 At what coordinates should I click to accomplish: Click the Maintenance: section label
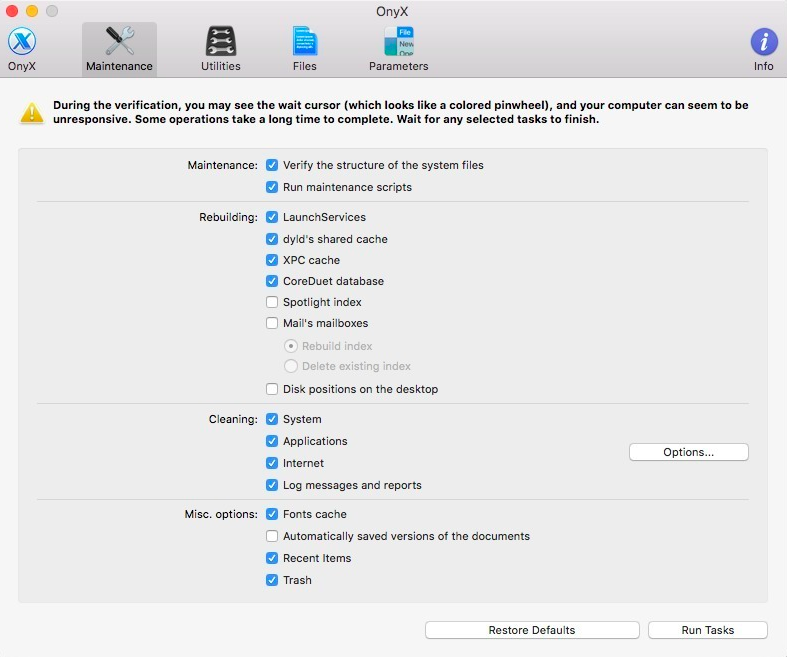coord(222,165)
